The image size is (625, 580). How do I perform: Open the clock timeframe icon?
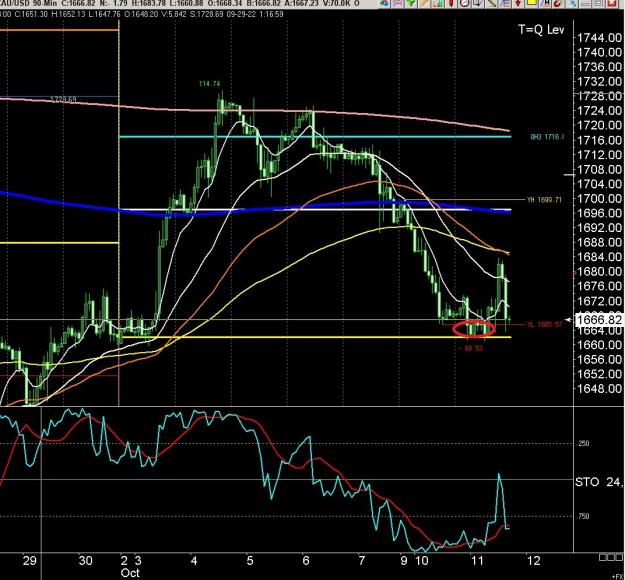pyautogui.click(x=465, y=3)
